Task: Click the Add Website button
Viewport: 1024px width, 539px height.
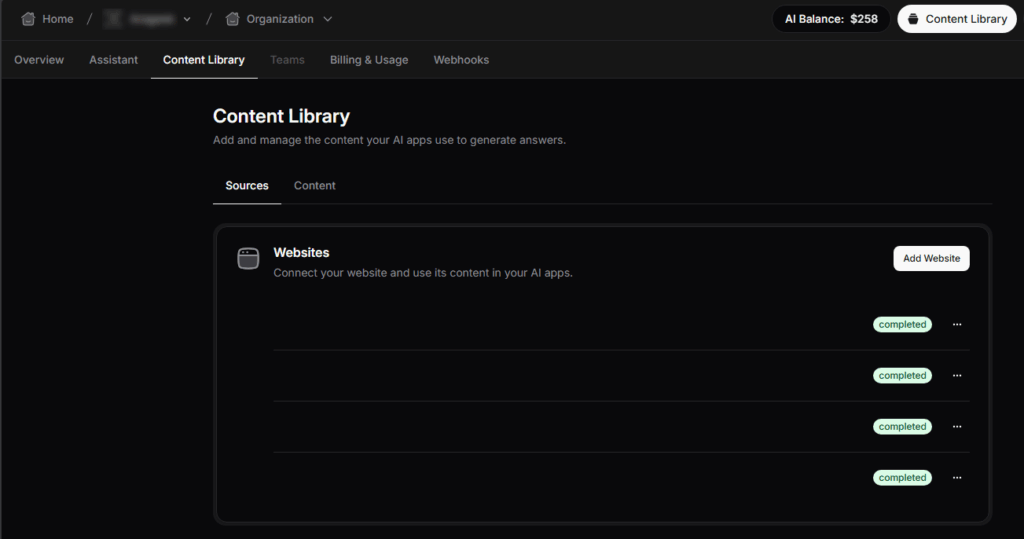Action: 931,258
